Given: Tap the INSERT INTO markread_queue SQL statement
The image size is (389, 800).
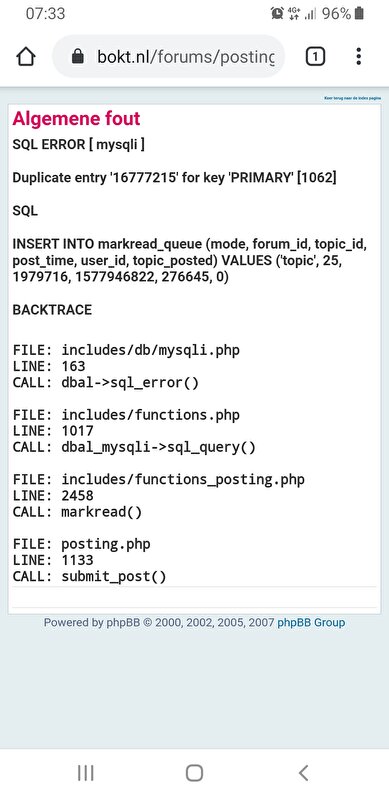Looking at the screenshot, I should coord(190,260).
